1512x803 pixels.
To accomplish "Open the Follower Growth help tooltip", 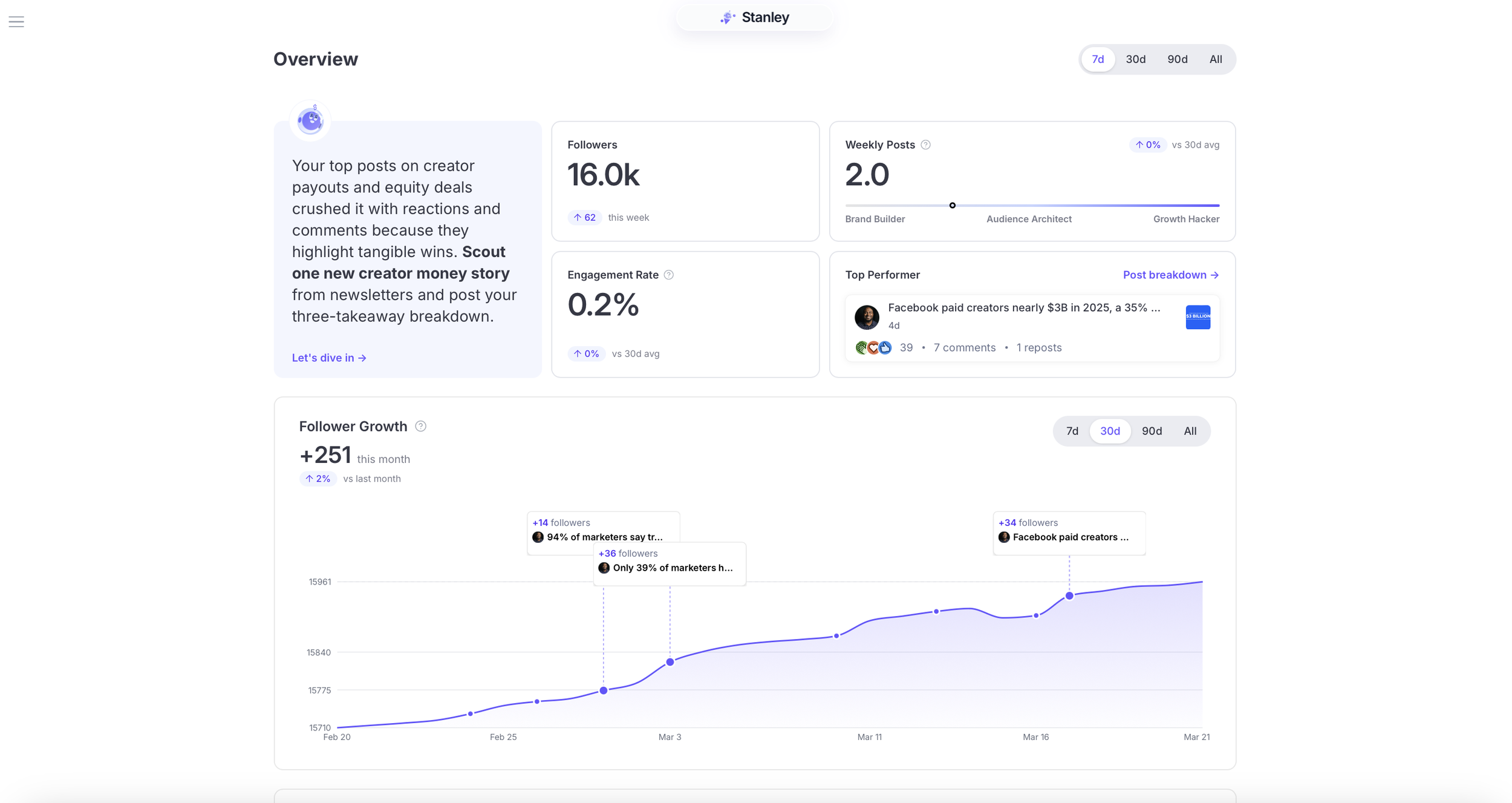I will tap(421, 426).
